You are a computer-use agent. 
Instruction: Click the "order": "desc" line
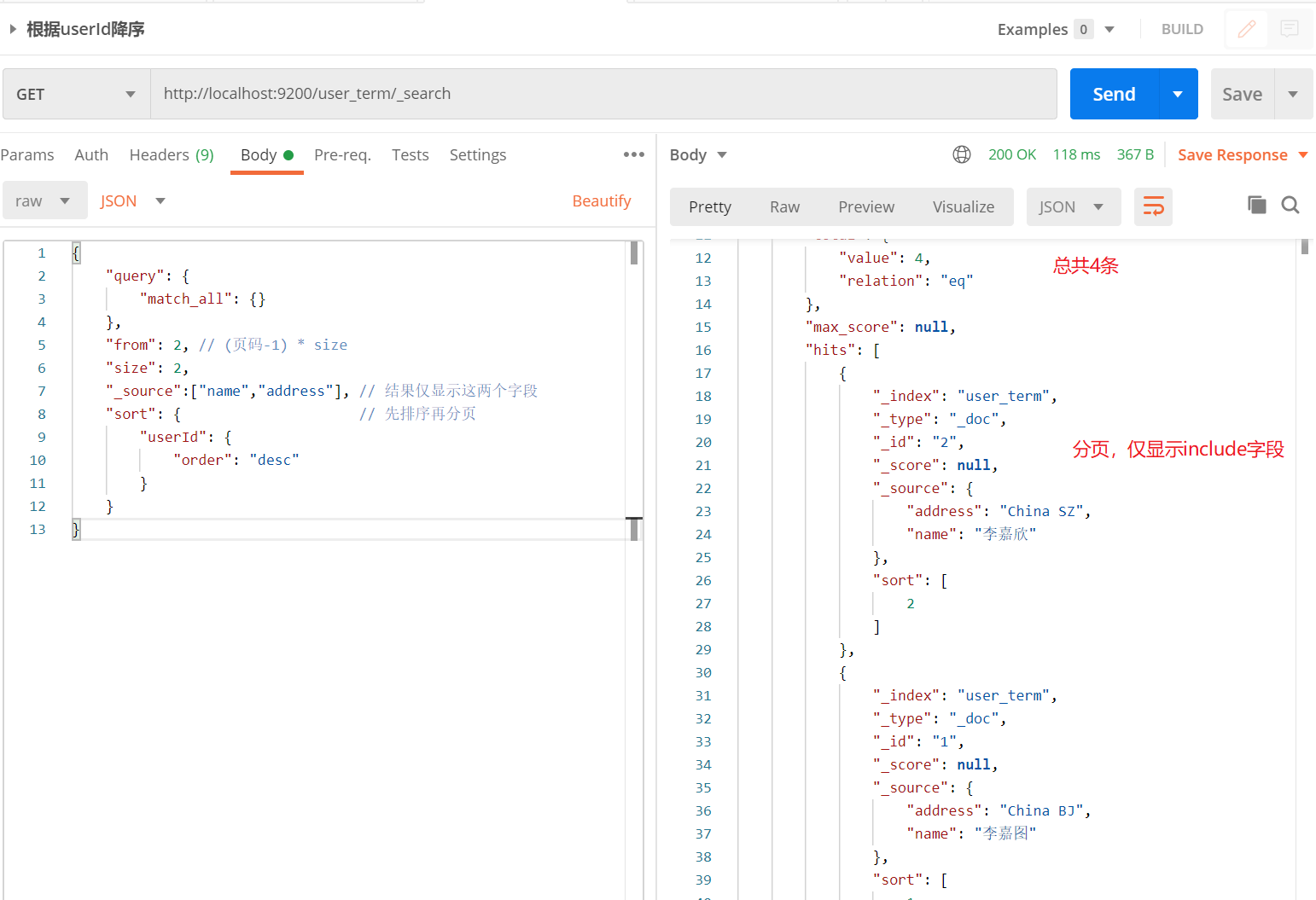pos(236,460)
